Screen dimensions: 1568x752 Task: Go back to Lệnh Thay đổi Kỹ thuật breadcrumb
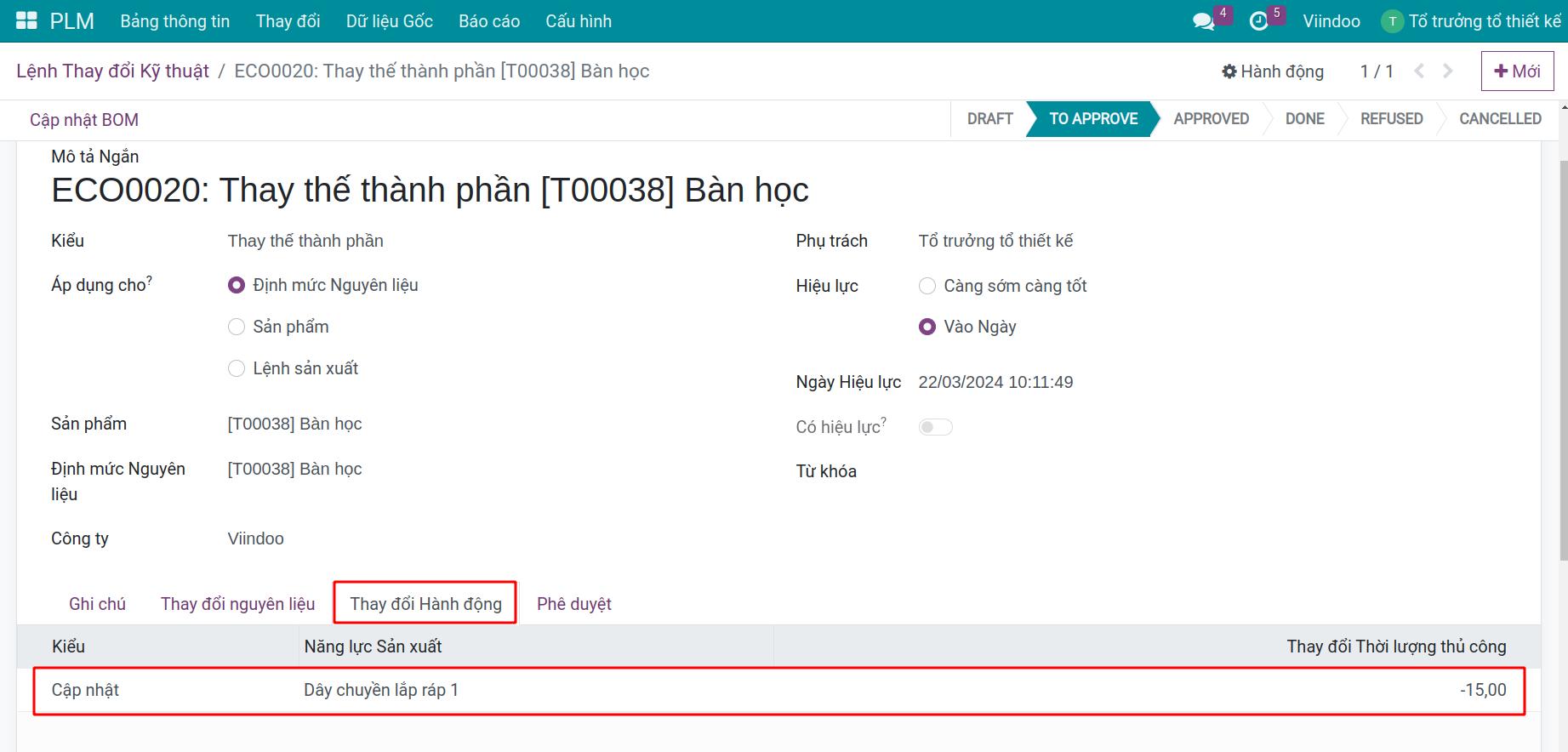tap(112, 71)
